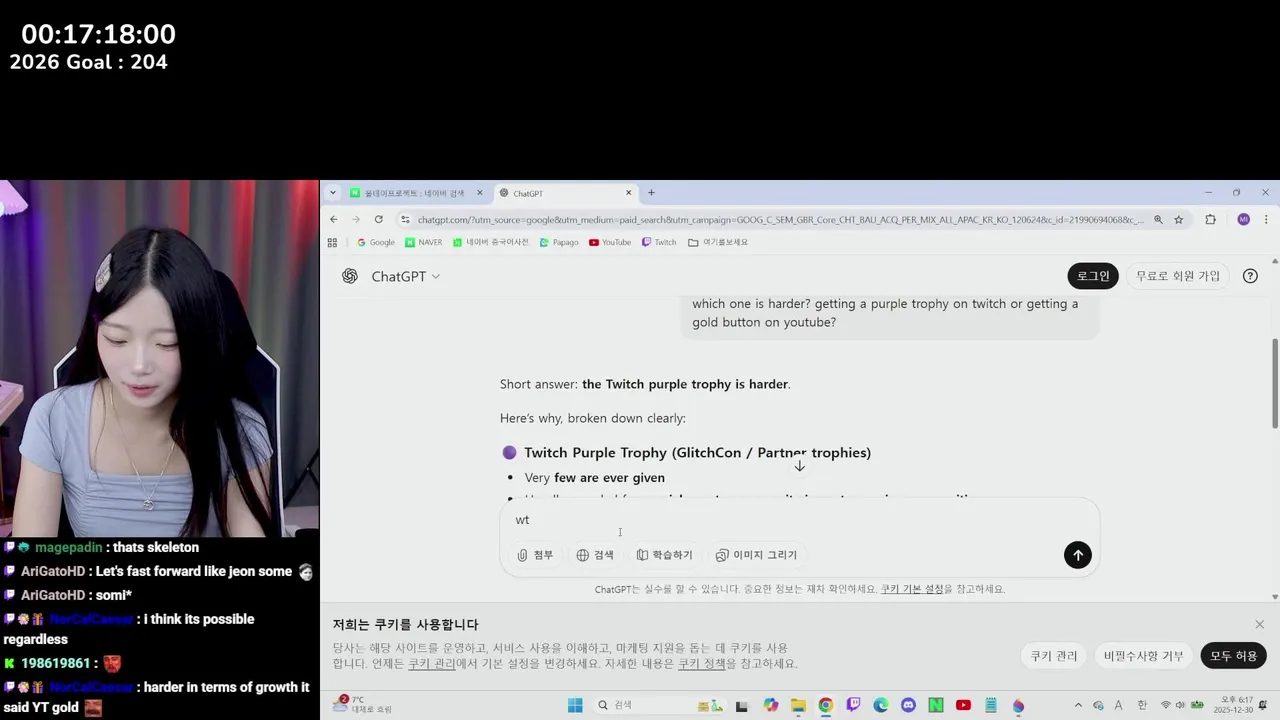Click the 'Twitch Purple Trophy' response heading

pos(697,453)
